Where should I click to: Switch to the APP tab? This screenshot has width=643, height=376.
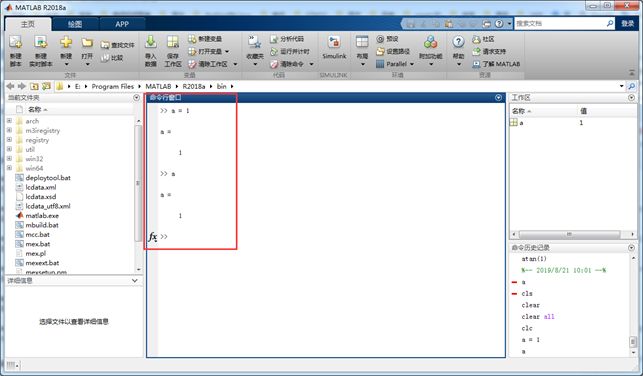click(122, 24)
